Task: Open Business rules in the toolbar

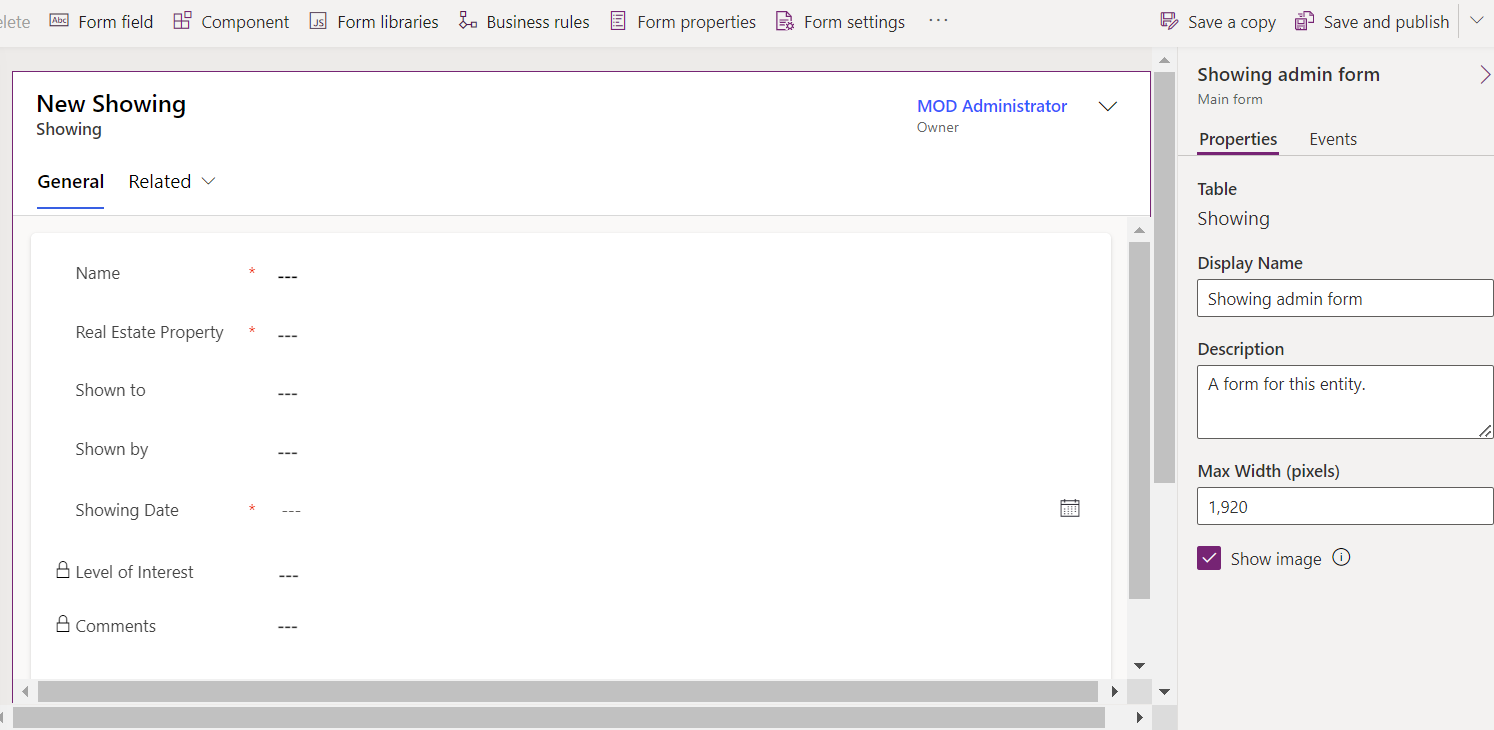Action: [x=468, y=21]
